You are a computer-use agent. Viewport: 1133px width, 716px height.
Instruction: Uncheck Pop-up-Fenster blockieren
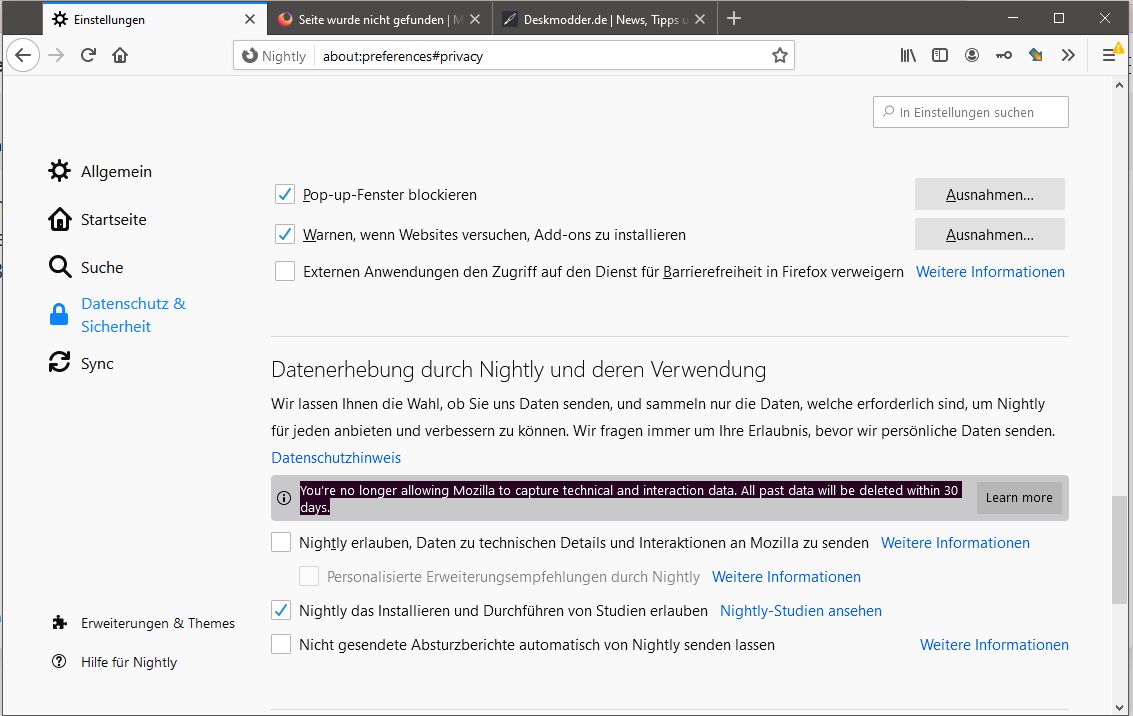pos(285,194)
